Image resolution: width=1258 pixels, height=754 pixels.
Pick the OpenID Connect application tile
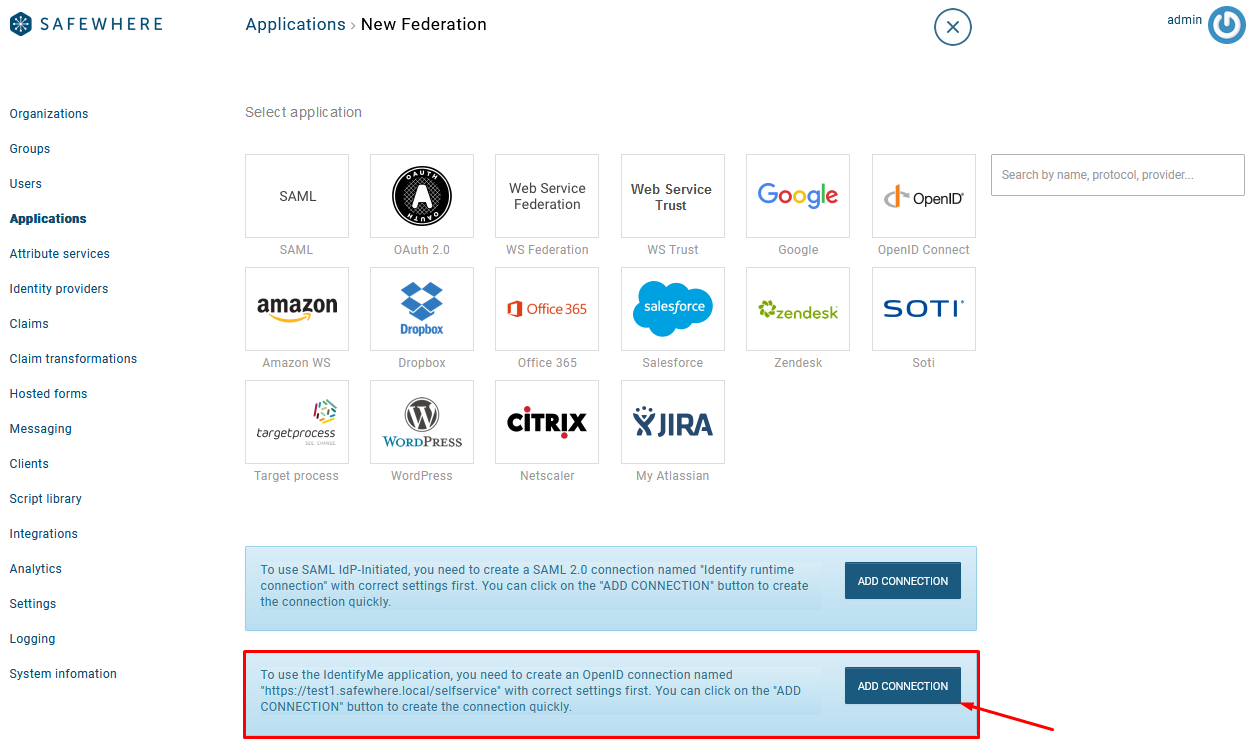point(923,196)
